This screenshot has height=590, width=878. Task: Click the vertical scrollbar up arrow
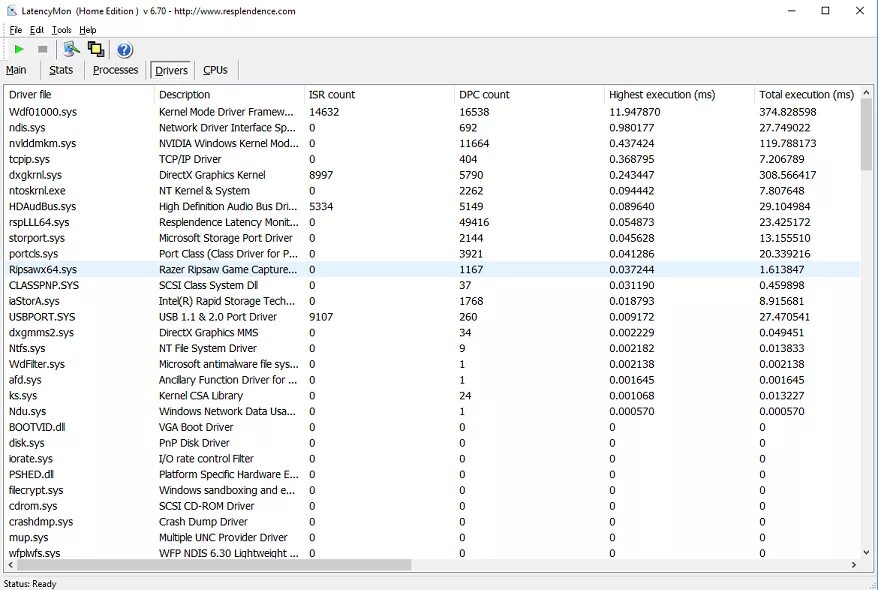coord(866,92)
